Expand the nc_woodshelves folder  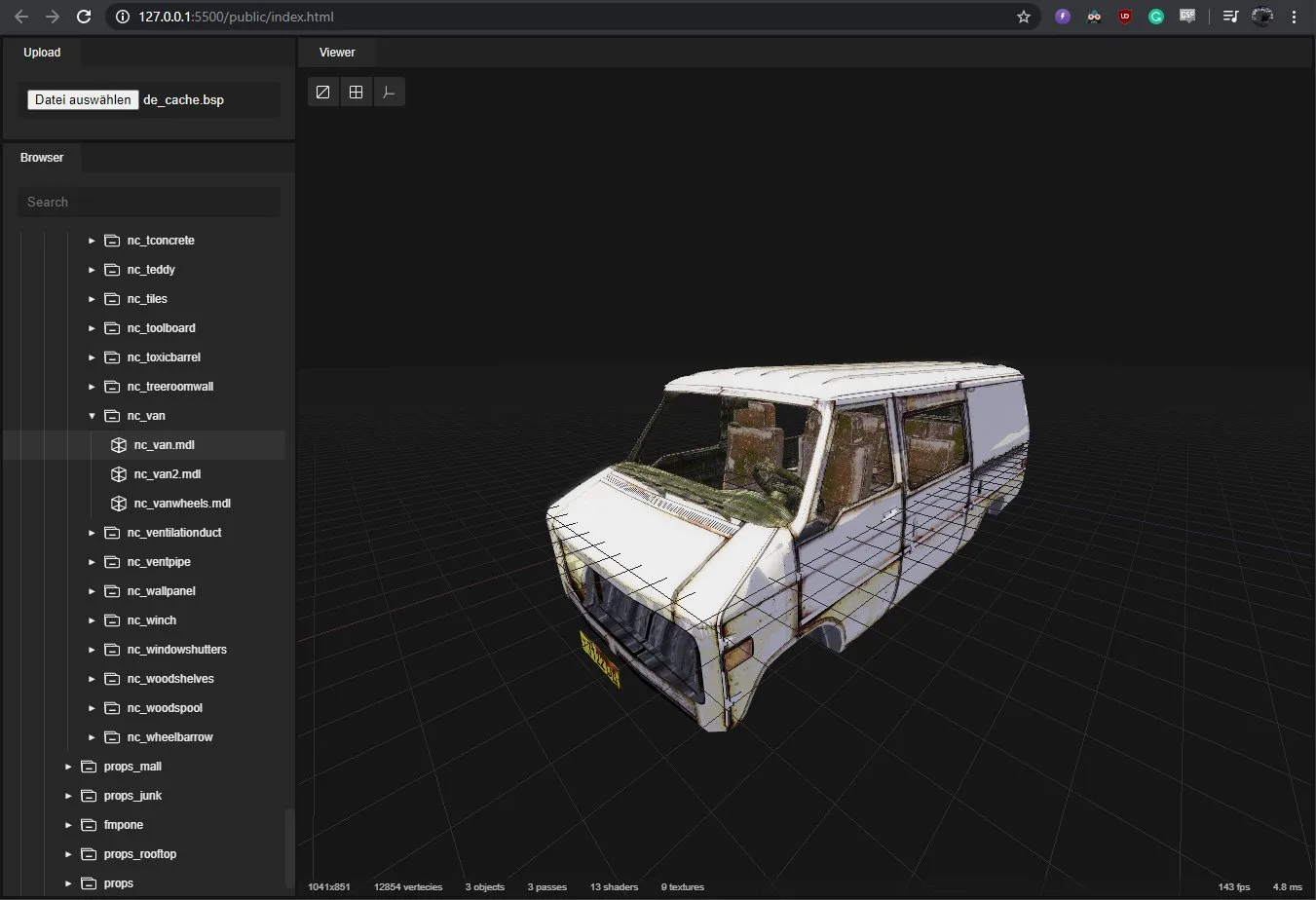click(x=92, y=679)
